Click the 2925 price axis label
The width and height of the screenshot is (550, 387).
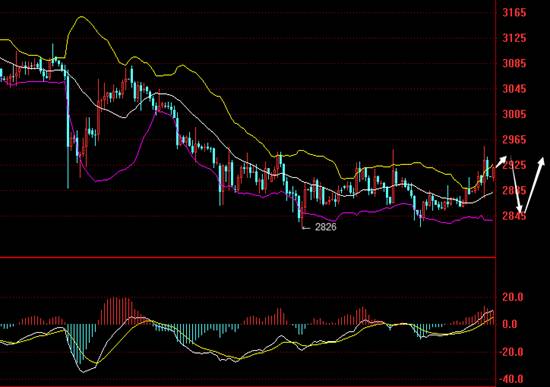coord(514,165)
